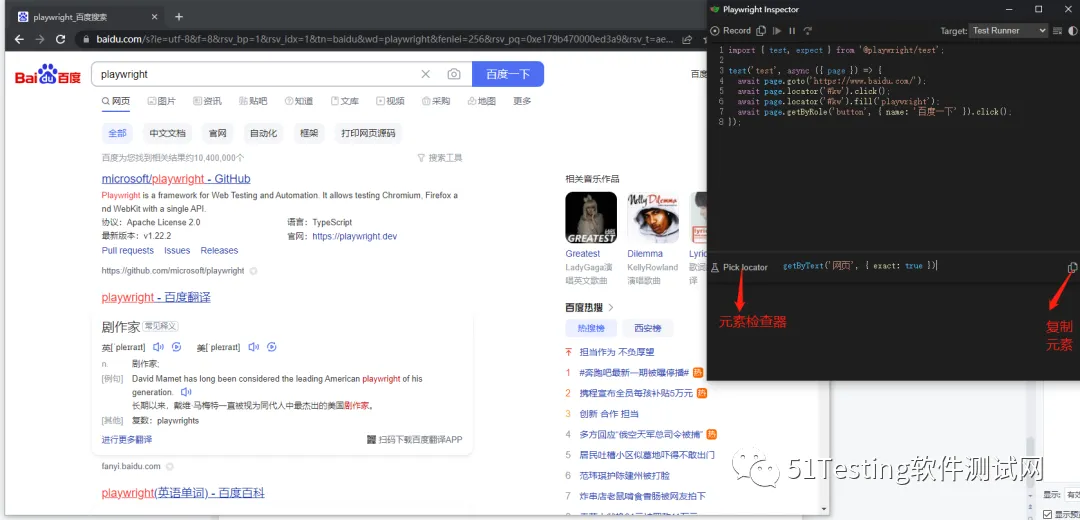1080x520 pixels.
Task: Expand 百度热搜 with chevron
Action: click(x=611, y=307)
